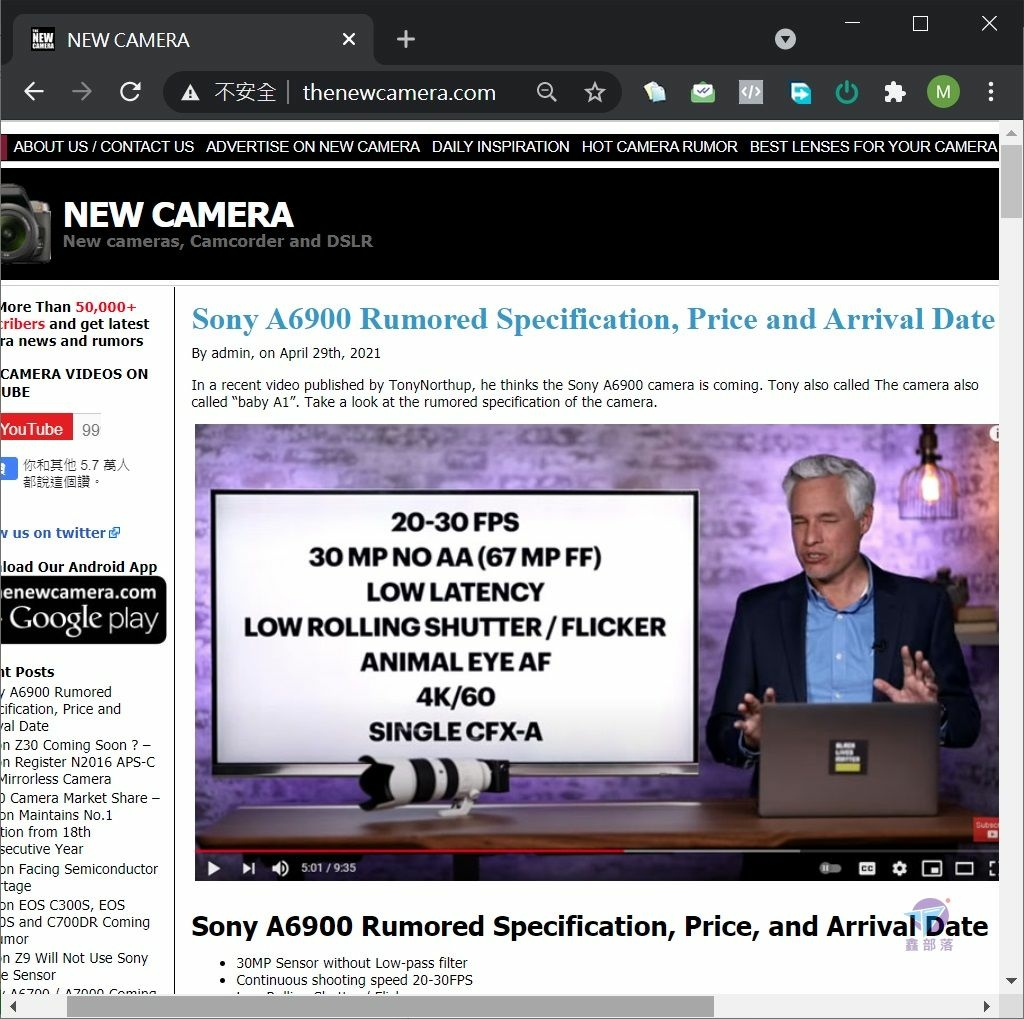Image resolution: width=1024 pixels, height=1019 pixels.
Task: Switch video to theater mode
Action: 964,868
